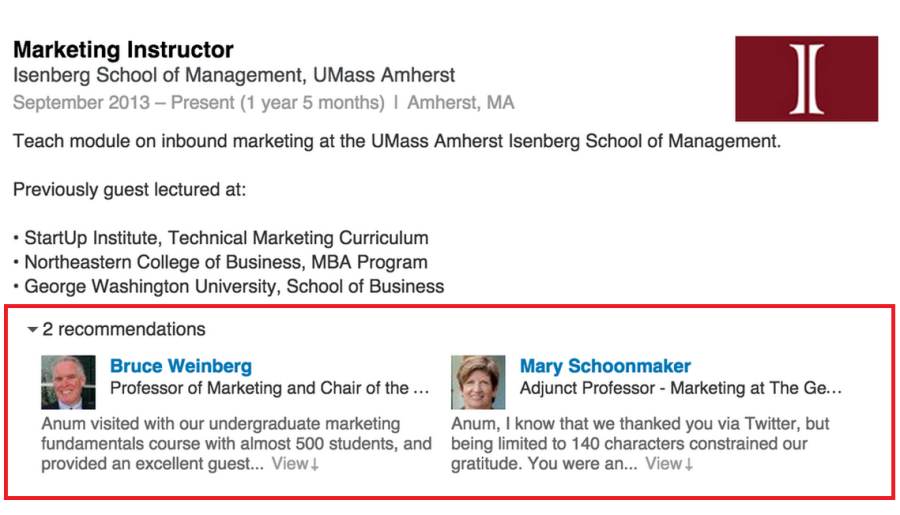Viewport: 900px width, 515px height.
Task: Open Mary Schoonmaker's profile photo
Action: [x=478, y=382]
